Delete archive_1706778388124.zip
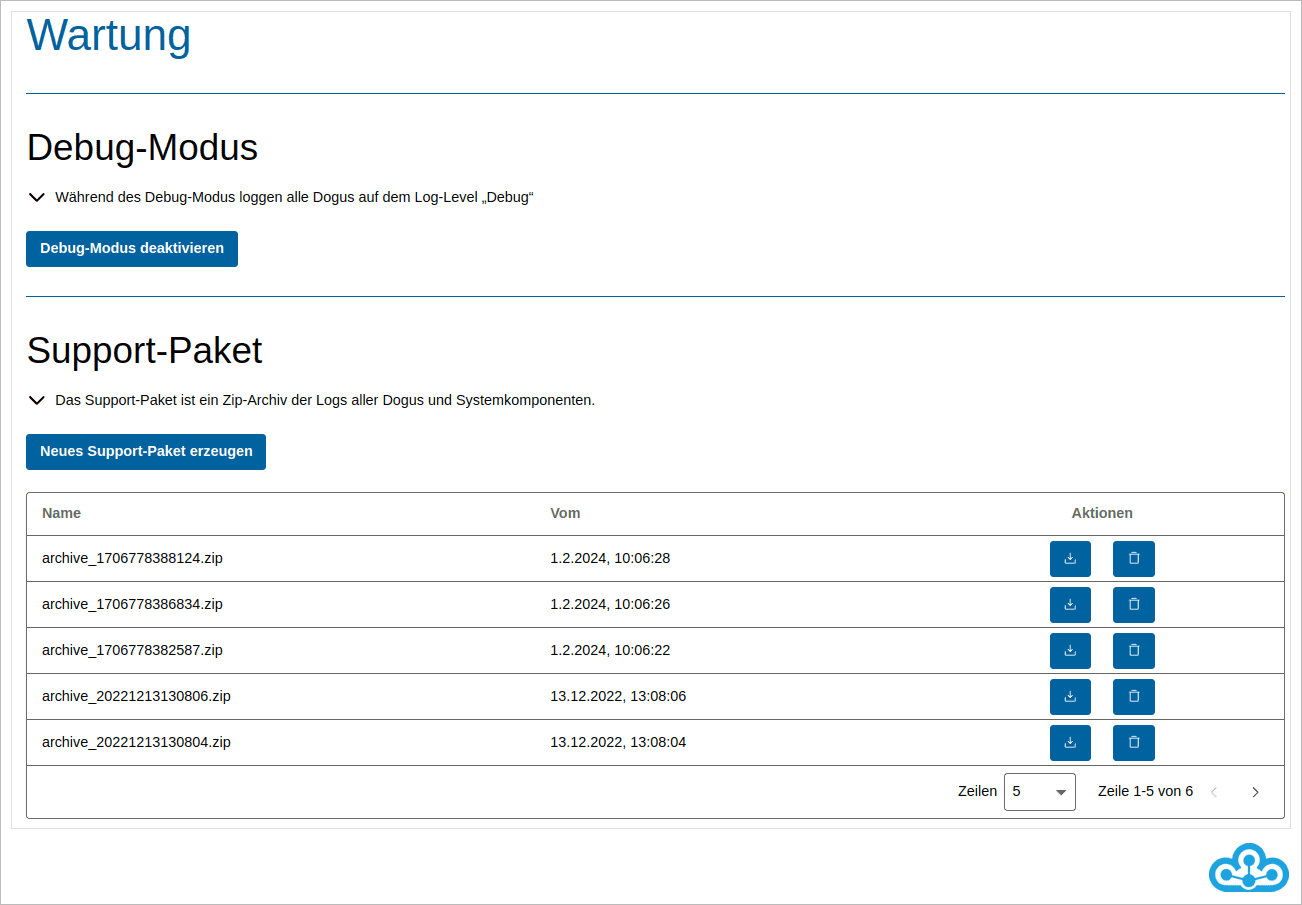Image resolution: width=1302 pixels, height=905 pixels. [x=1133, y=559]
